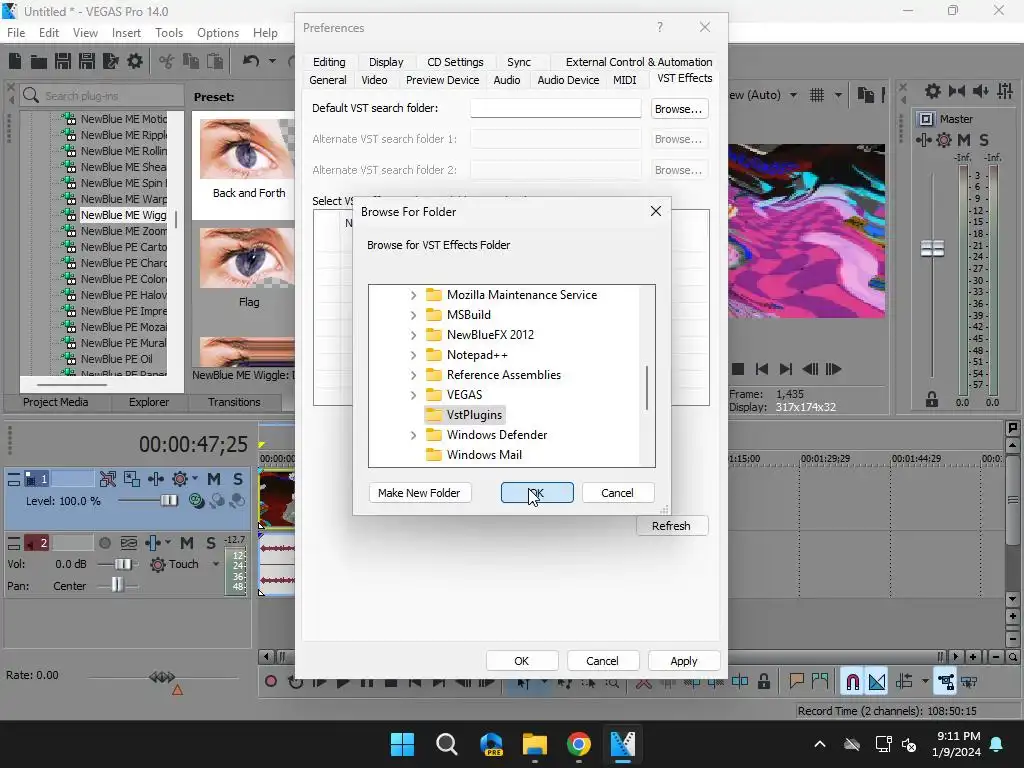Viewport: 1024px width, 768px height.
Task: Toggle the Enable Snapping magnet icon
Action: pyautogui.click(x=852, y=682)
